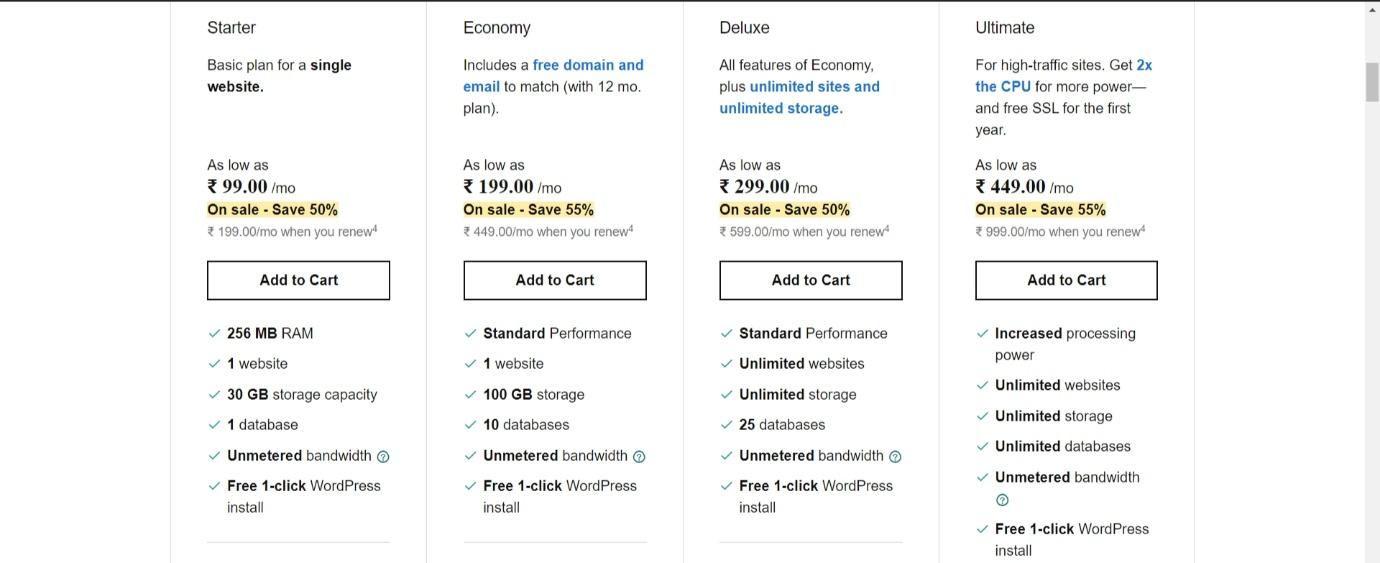Click the Starter plan bandwidth help icon
The width and height of the screenshot is (1380, 563).
point(382,457)
